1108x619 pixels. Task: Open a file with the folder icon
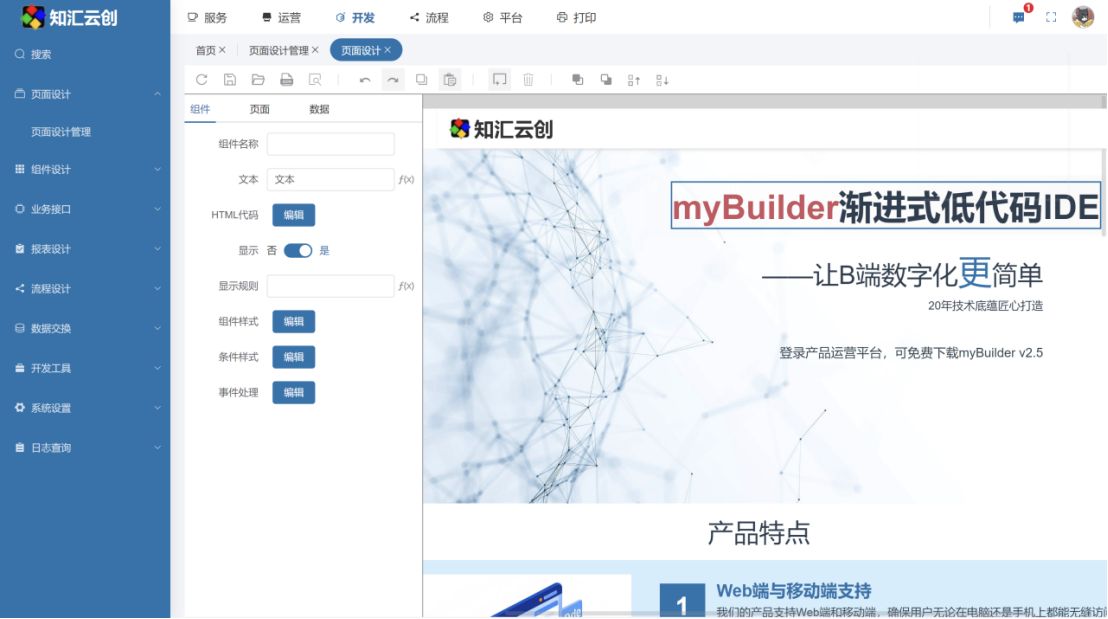pyautogui.click(x=258, y=80)
